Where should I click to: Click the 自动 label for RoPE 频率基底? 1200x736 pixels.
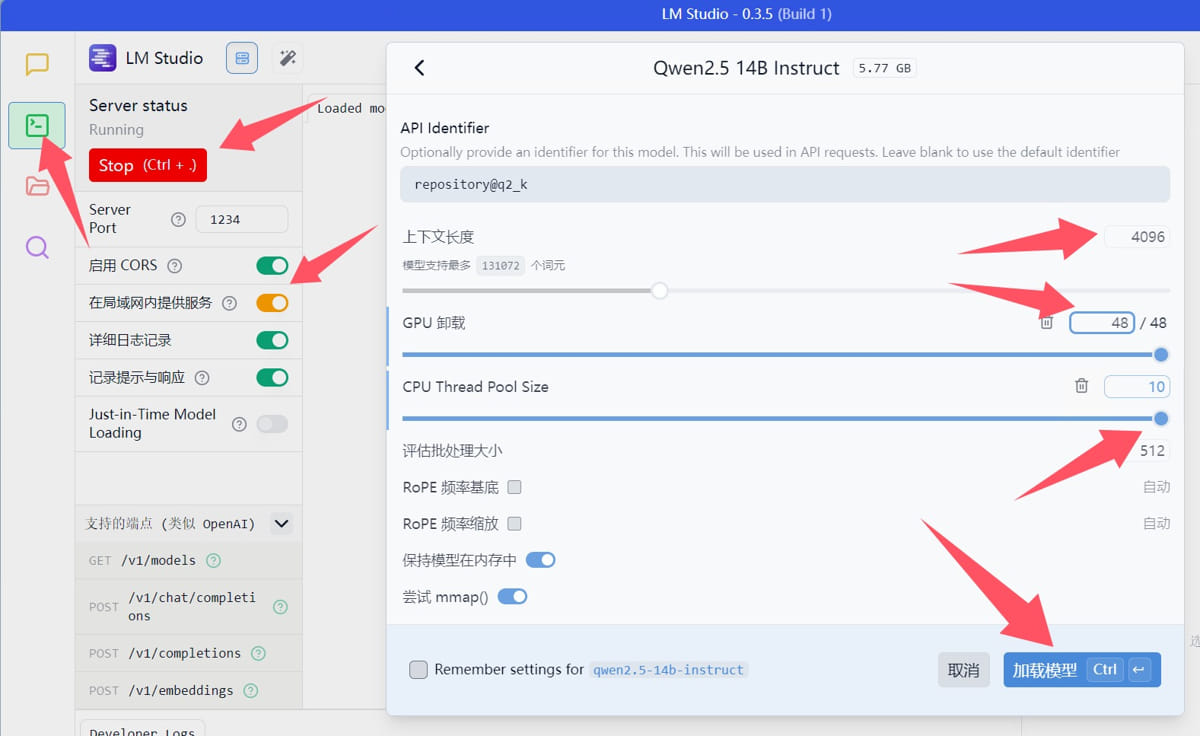(x=1156, y=487)
